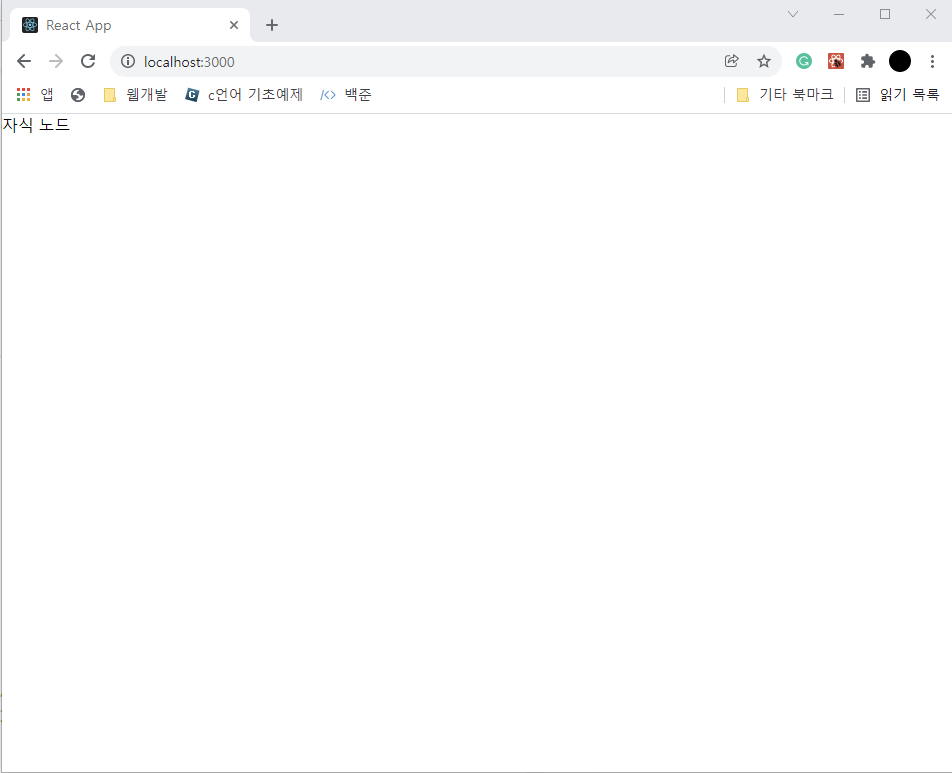Open the red extension icon
952x773 pixels.
click(836, 61)
